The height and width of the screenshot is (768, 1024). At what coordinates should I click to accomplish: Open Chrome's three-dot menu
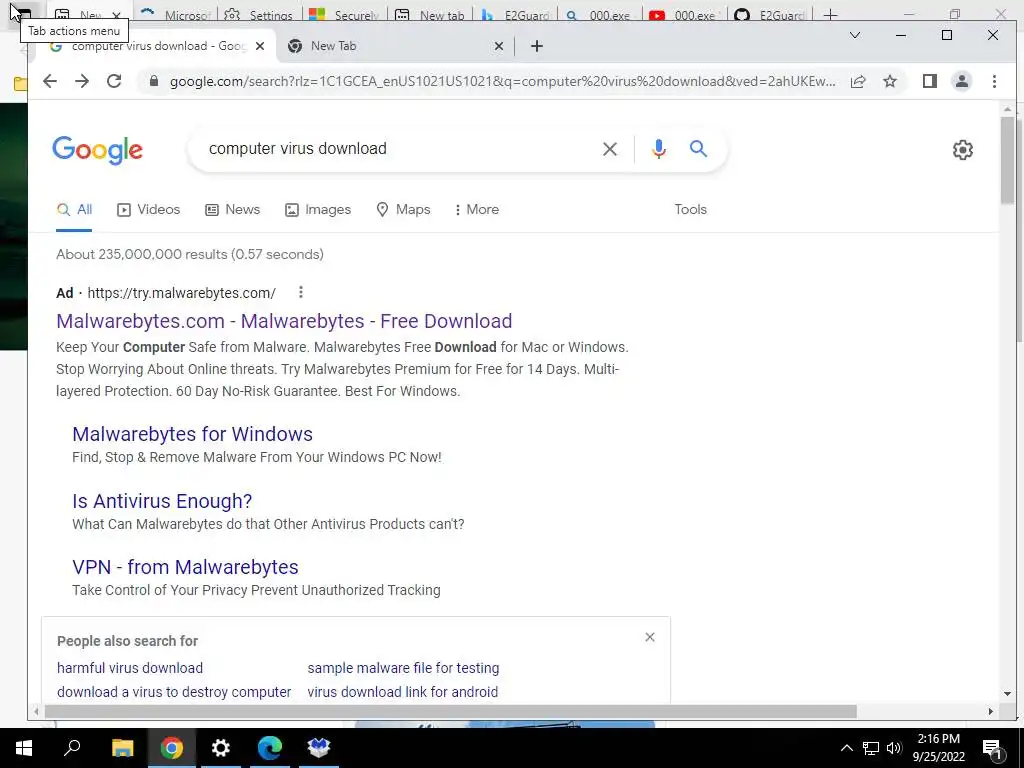click(994, 81)
